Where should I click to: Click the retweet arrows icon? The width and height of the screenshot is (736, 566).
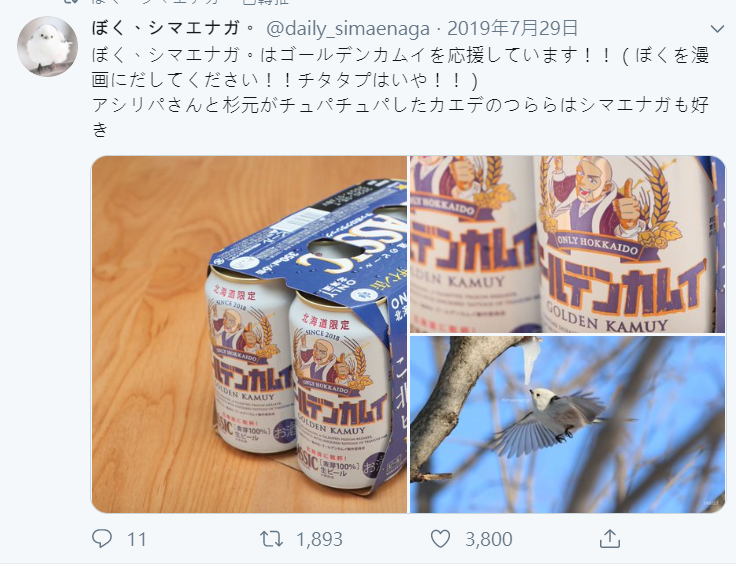[x=272, y=539]
